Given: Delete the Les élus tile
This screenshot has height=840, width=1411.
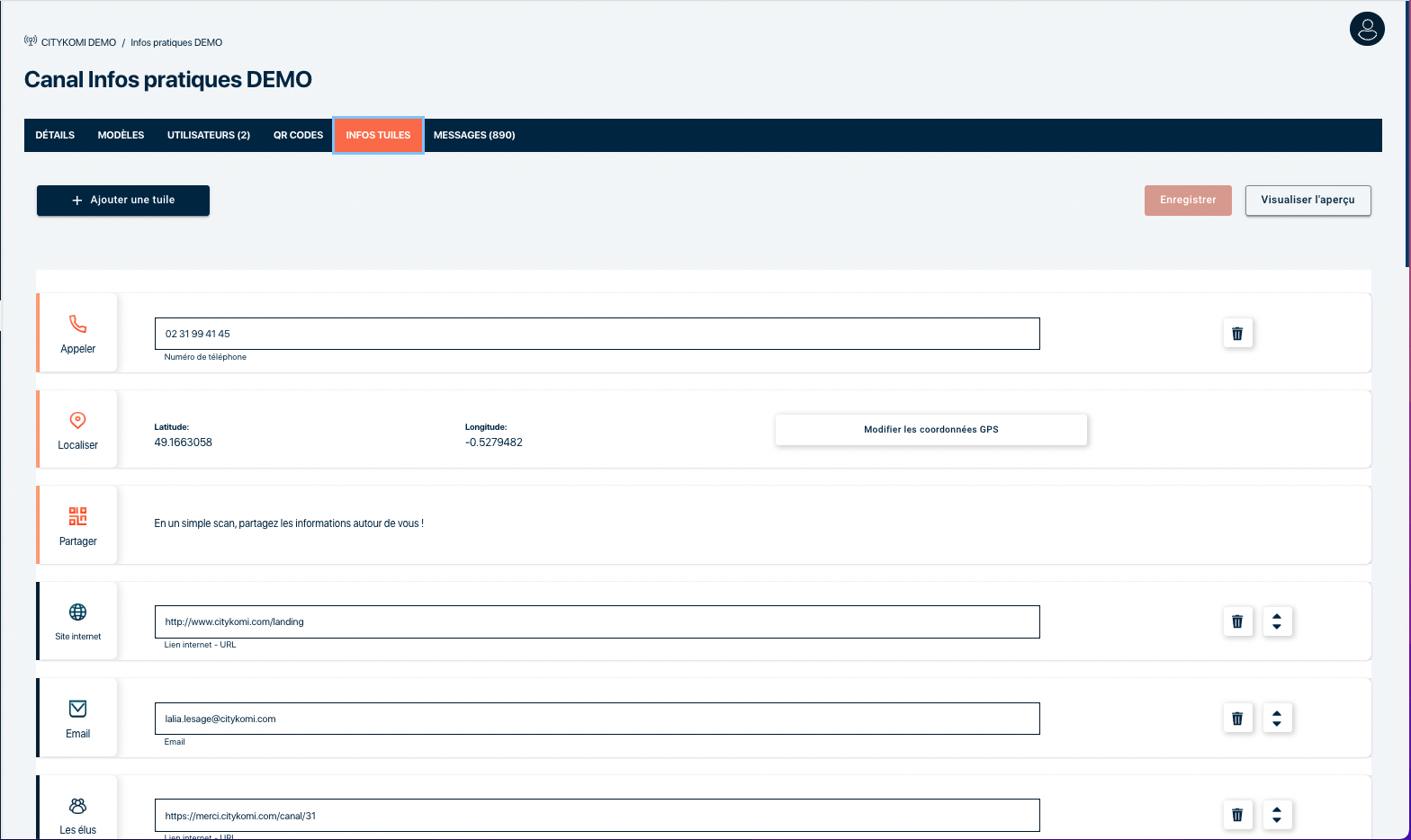Looking at the screenshot, I should coord(1237,815).
